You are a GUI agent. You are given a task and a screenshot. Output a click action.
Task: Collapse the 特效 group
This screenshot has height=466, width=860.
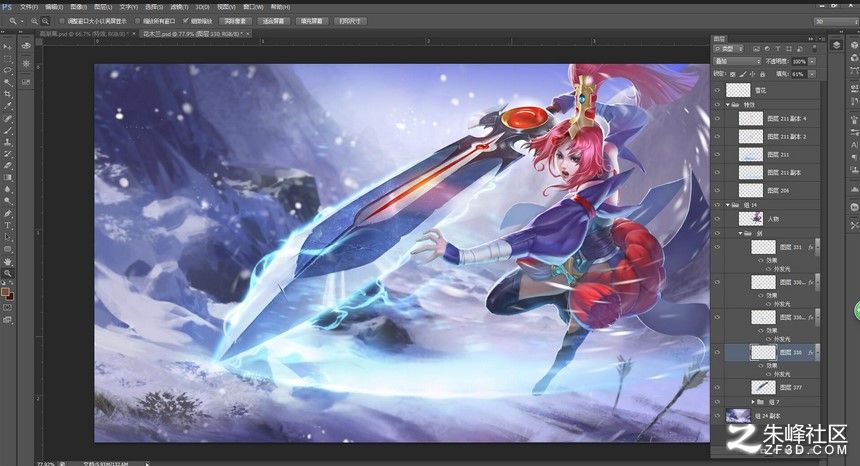pyautogui.click(x=728, y=104)
